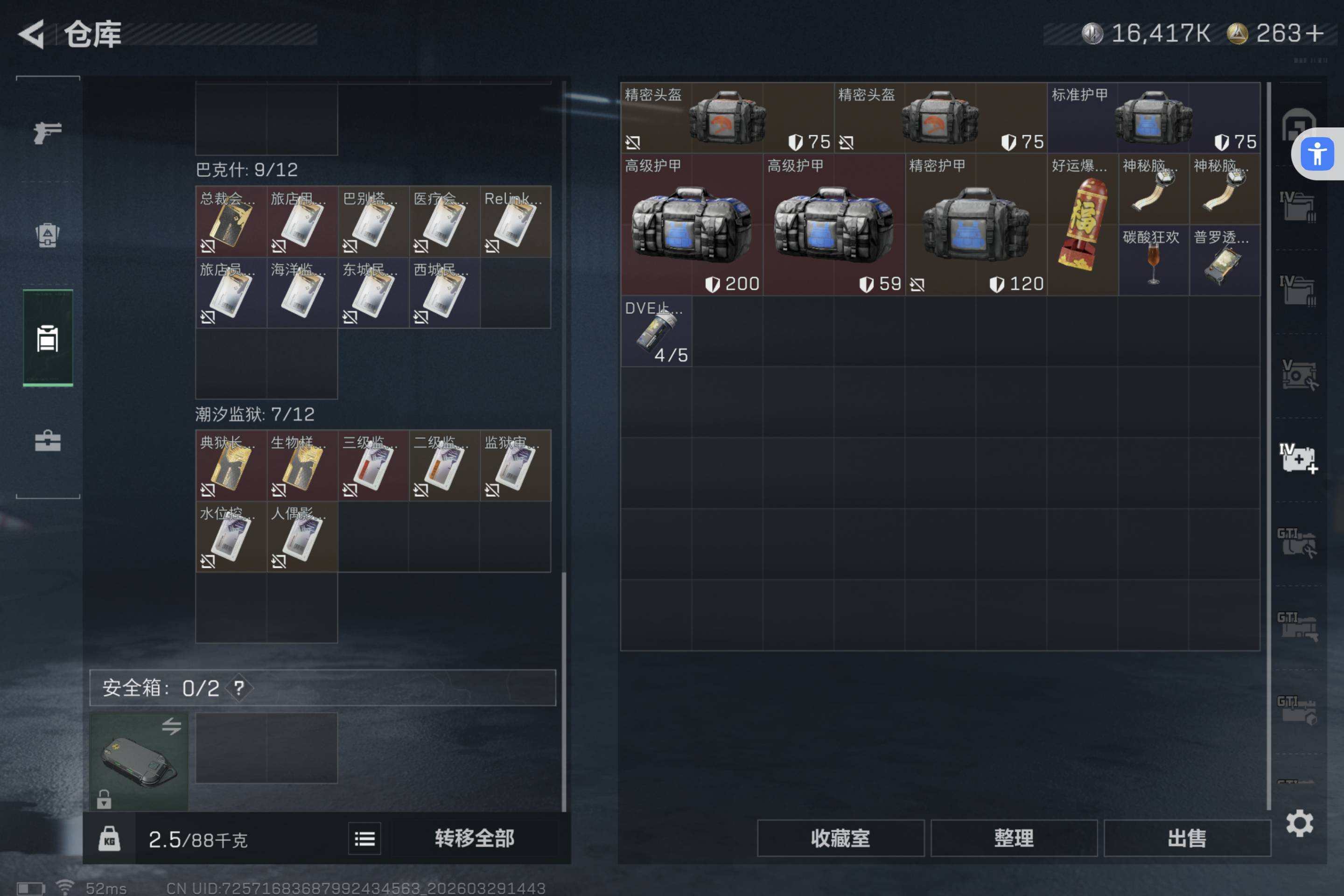Viewport: 1344px width, 896px height.
Task: Select the level IV medical case icon
Action: [1298, 458]
